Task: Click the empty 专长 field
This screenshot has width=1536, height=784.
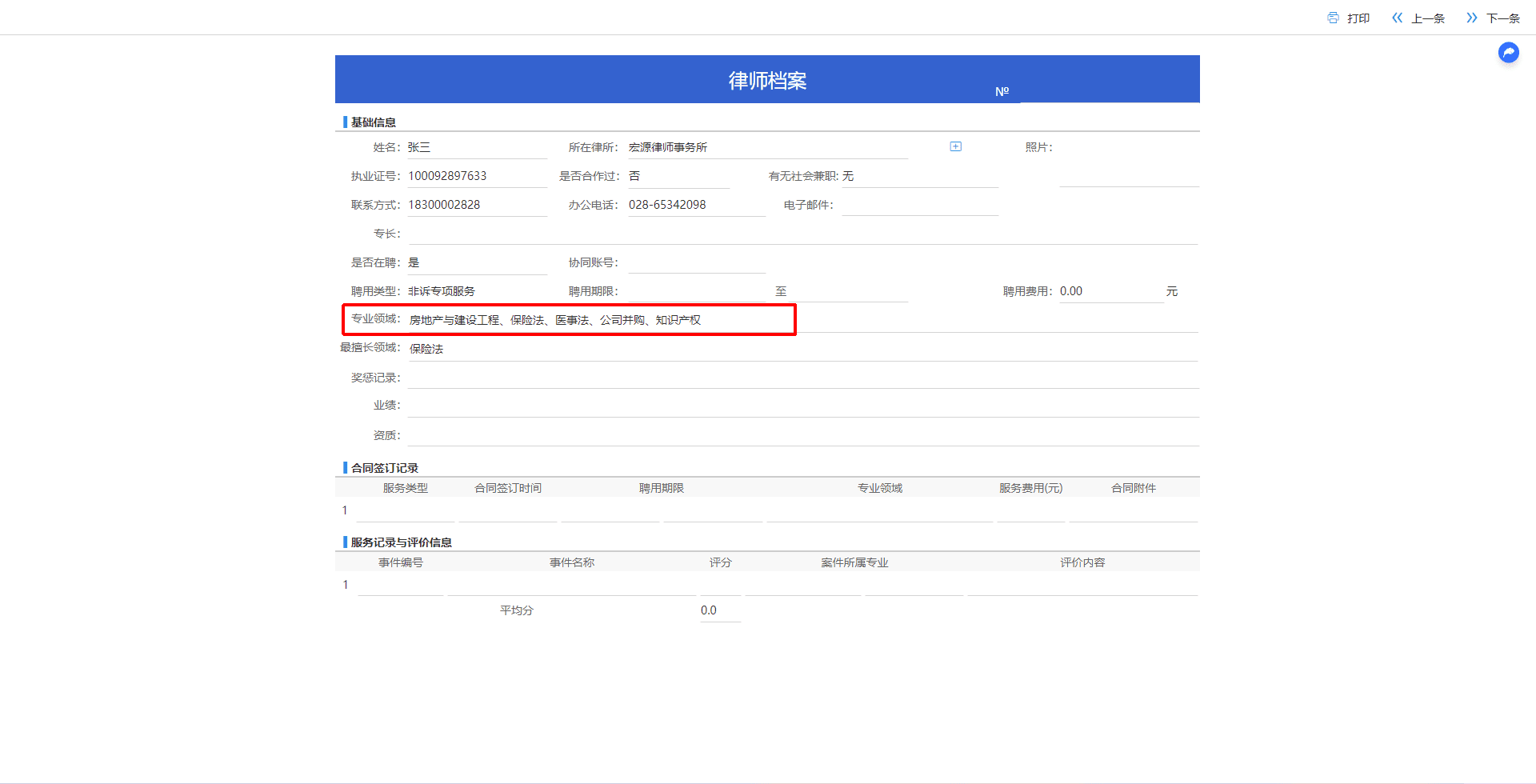Action: pos(803,234)
